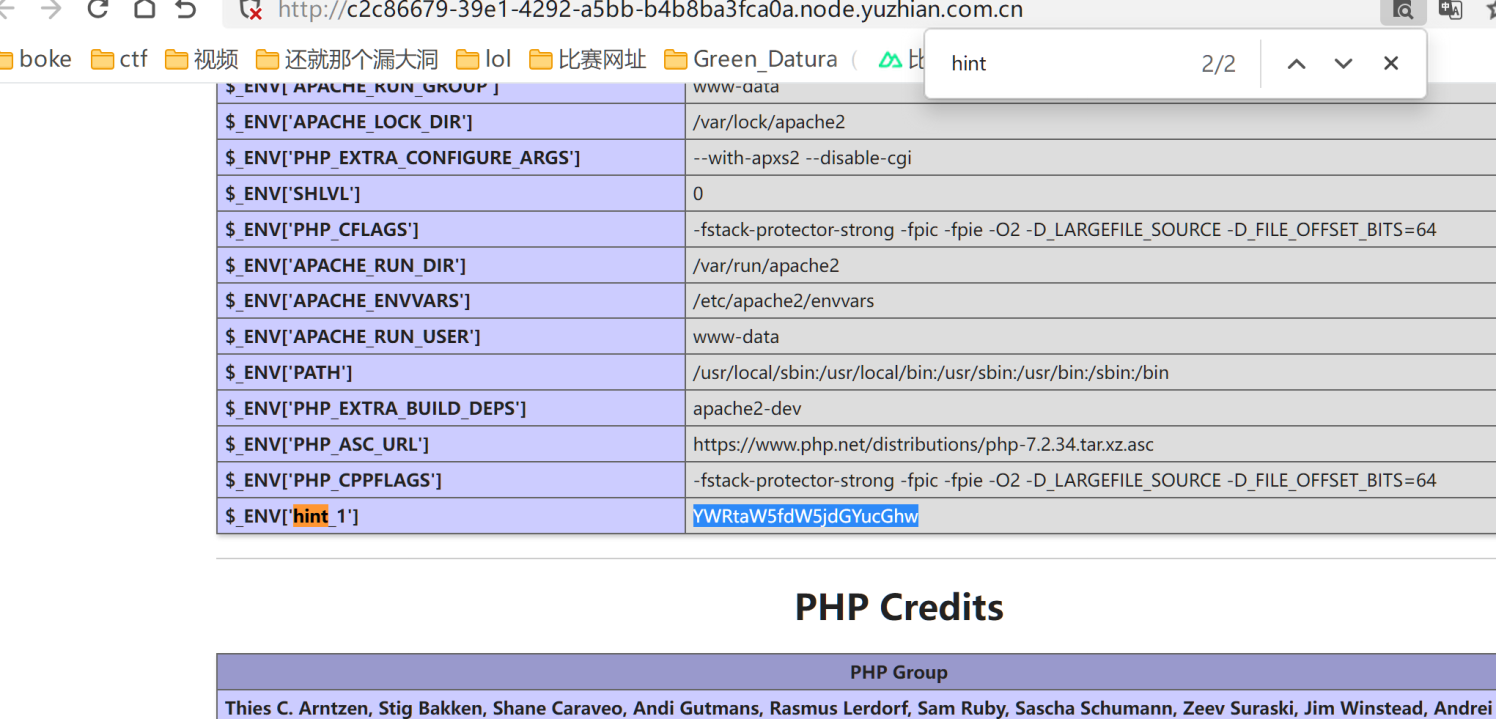
Task: Close the find-in-page search bar
Action: click(x=1390, y=64)
